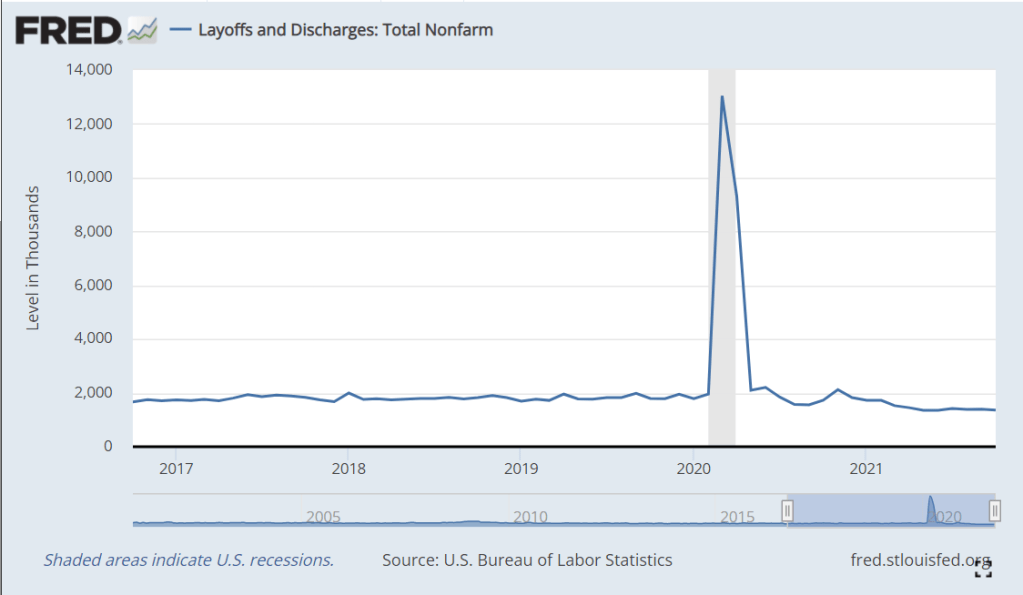This screenshot has width=1023, height=595.
Task: Click 2010 in the navigator timeline
Action: (530, 517)
